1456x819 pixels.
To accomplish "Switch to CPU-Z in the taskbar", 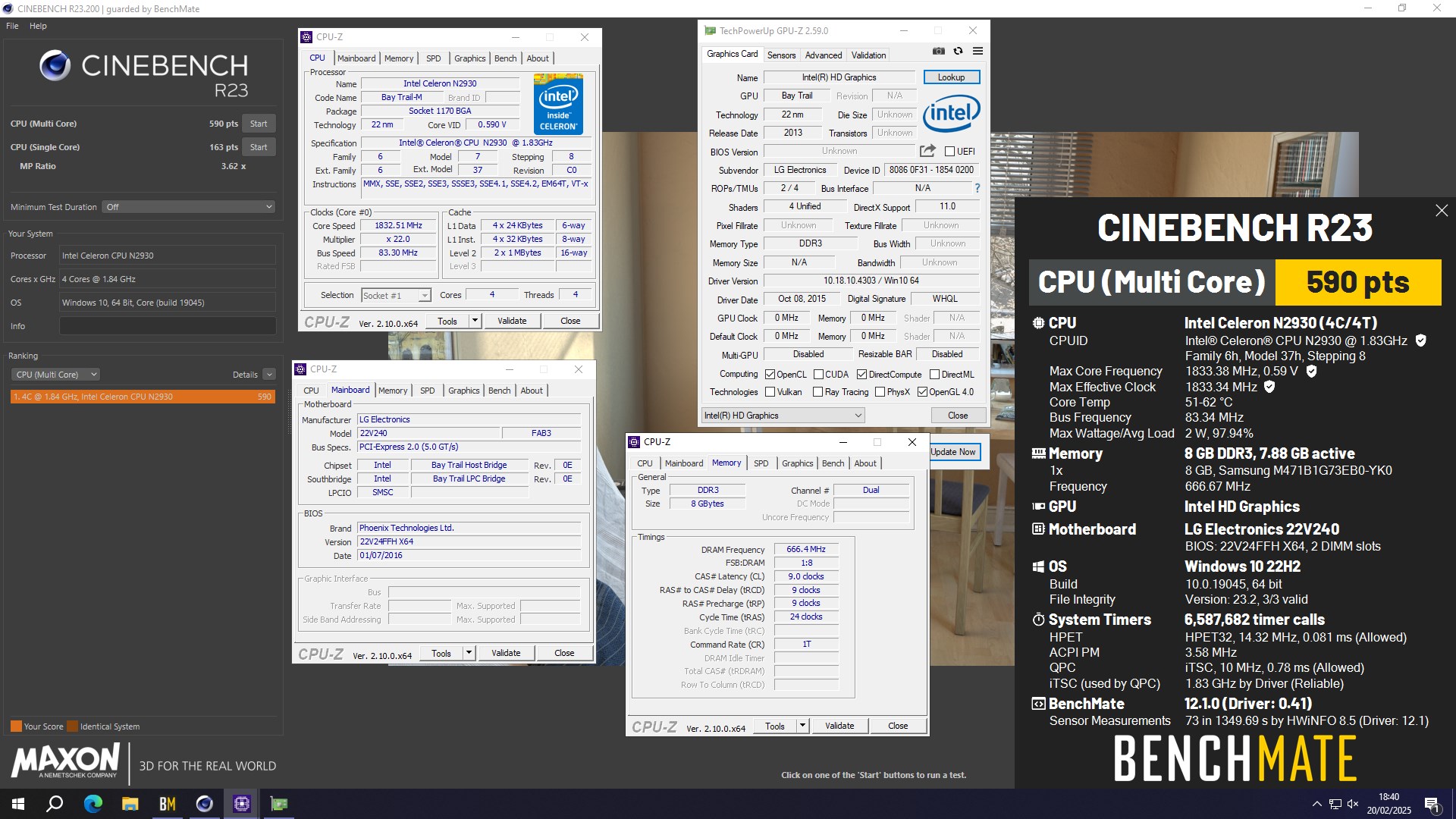I will tap(242, 804).
